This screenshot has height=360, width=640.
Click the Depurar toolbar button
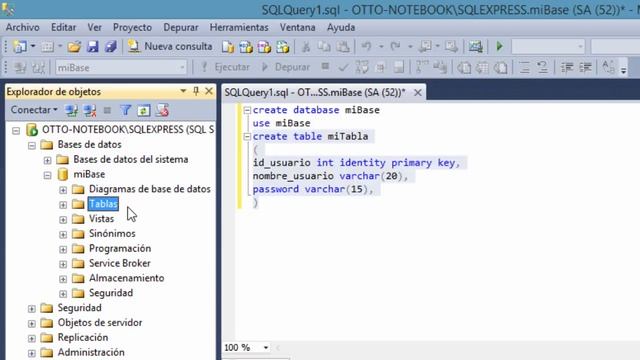[x=286, y=67]
